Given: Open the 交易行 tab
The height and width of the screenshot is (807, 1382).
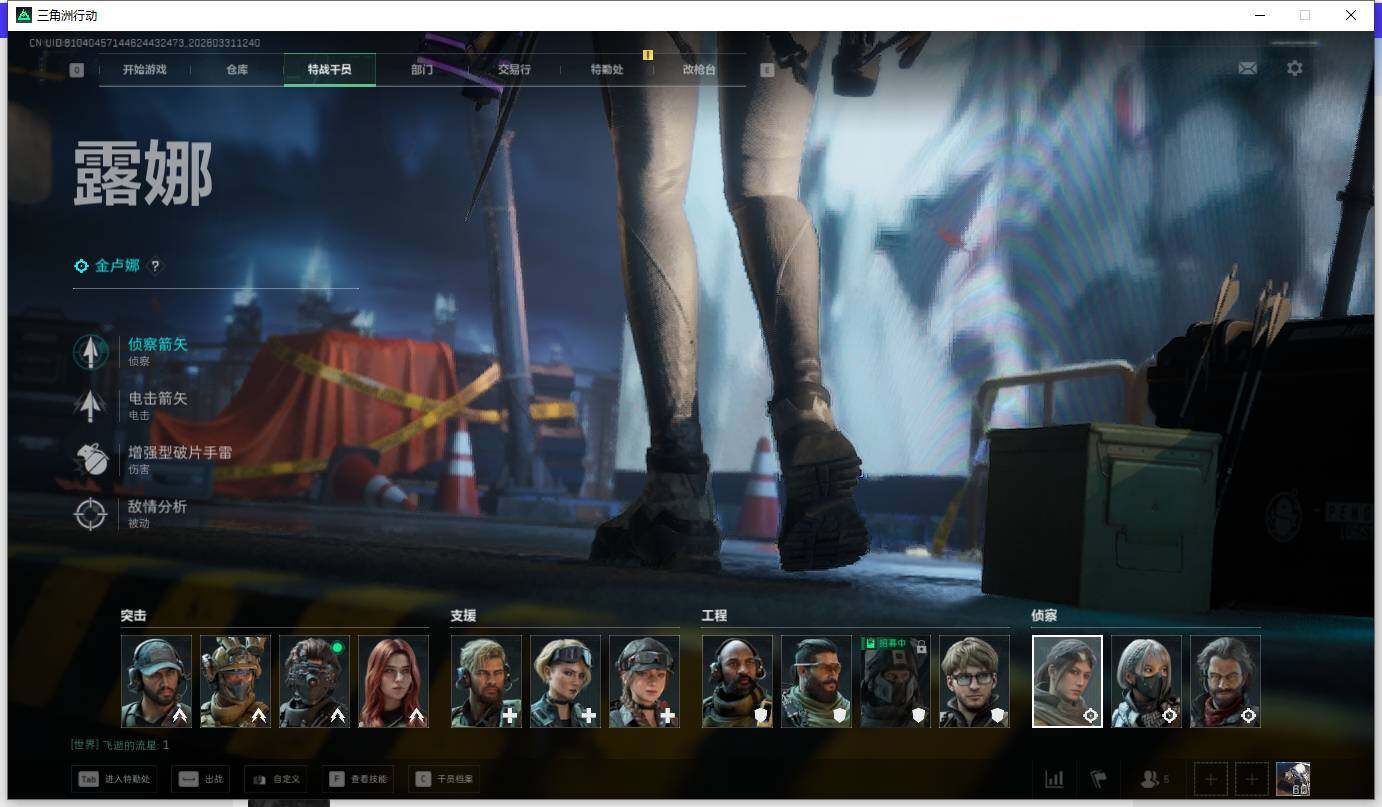Looking at the screenshot, I should click(514, 70).
